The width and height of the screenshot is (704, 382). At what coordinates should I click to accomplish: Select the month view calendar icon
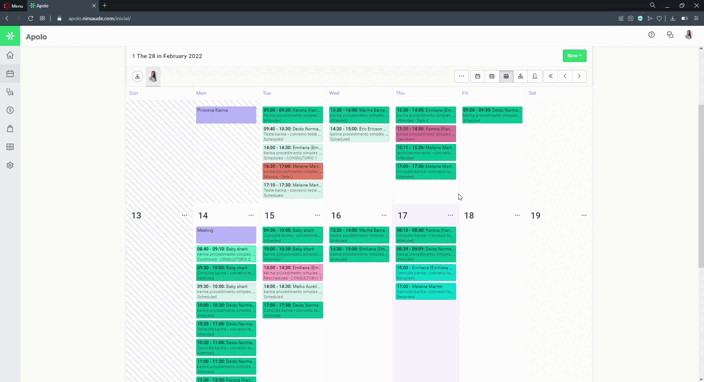pyautogui.click(x=506, y=76)
